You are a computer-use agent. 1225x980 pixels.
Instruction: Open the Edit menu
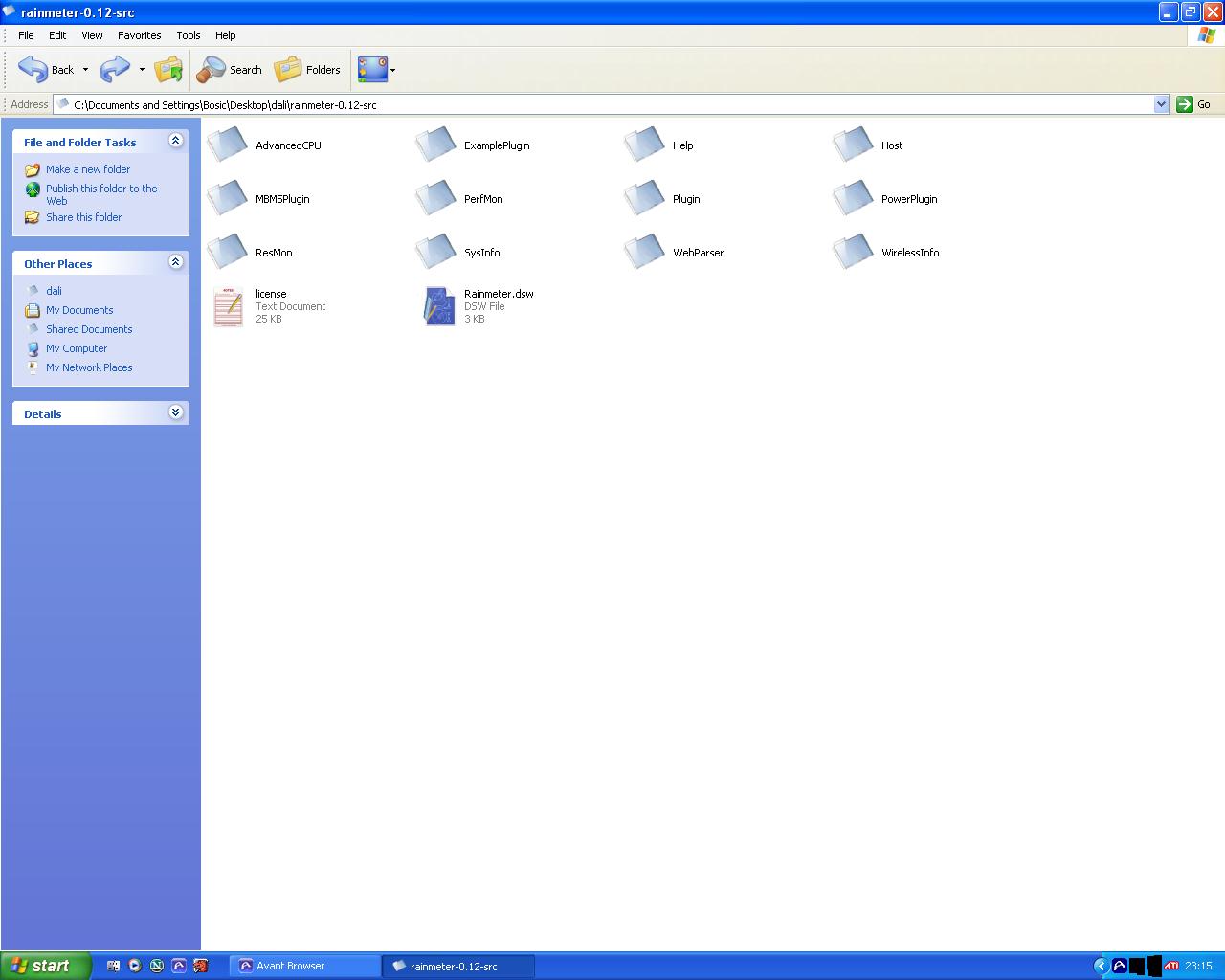57,35
